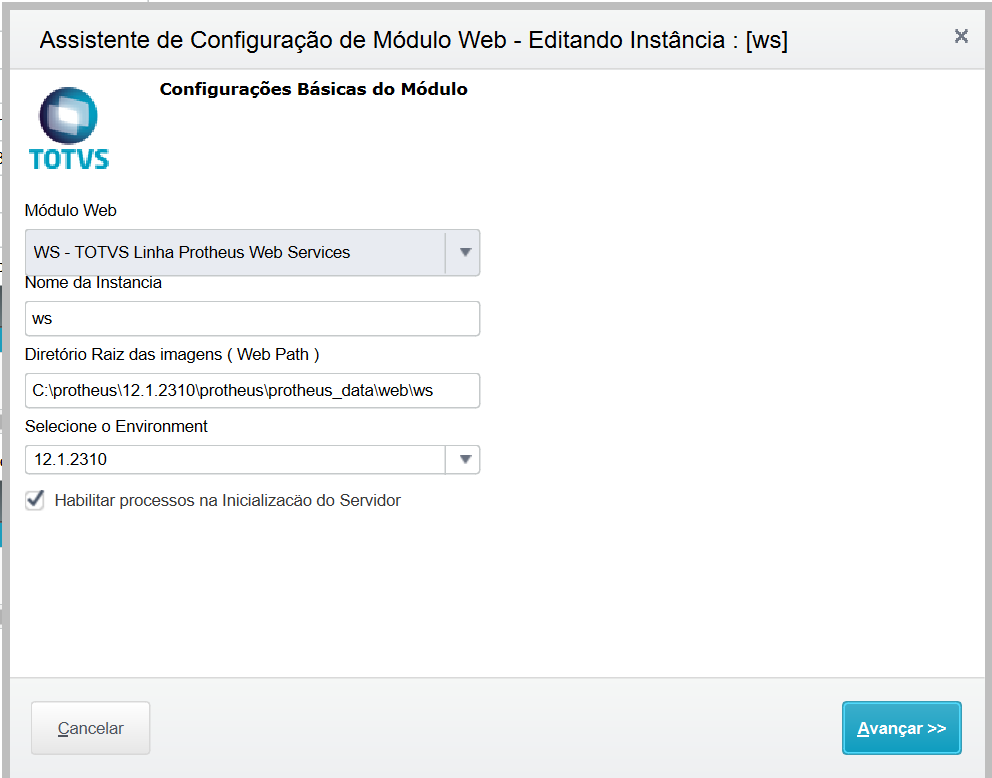Expand the Módulo Web dropdown arrow
The image size is (992, 778).
click(x=464, y=252)
